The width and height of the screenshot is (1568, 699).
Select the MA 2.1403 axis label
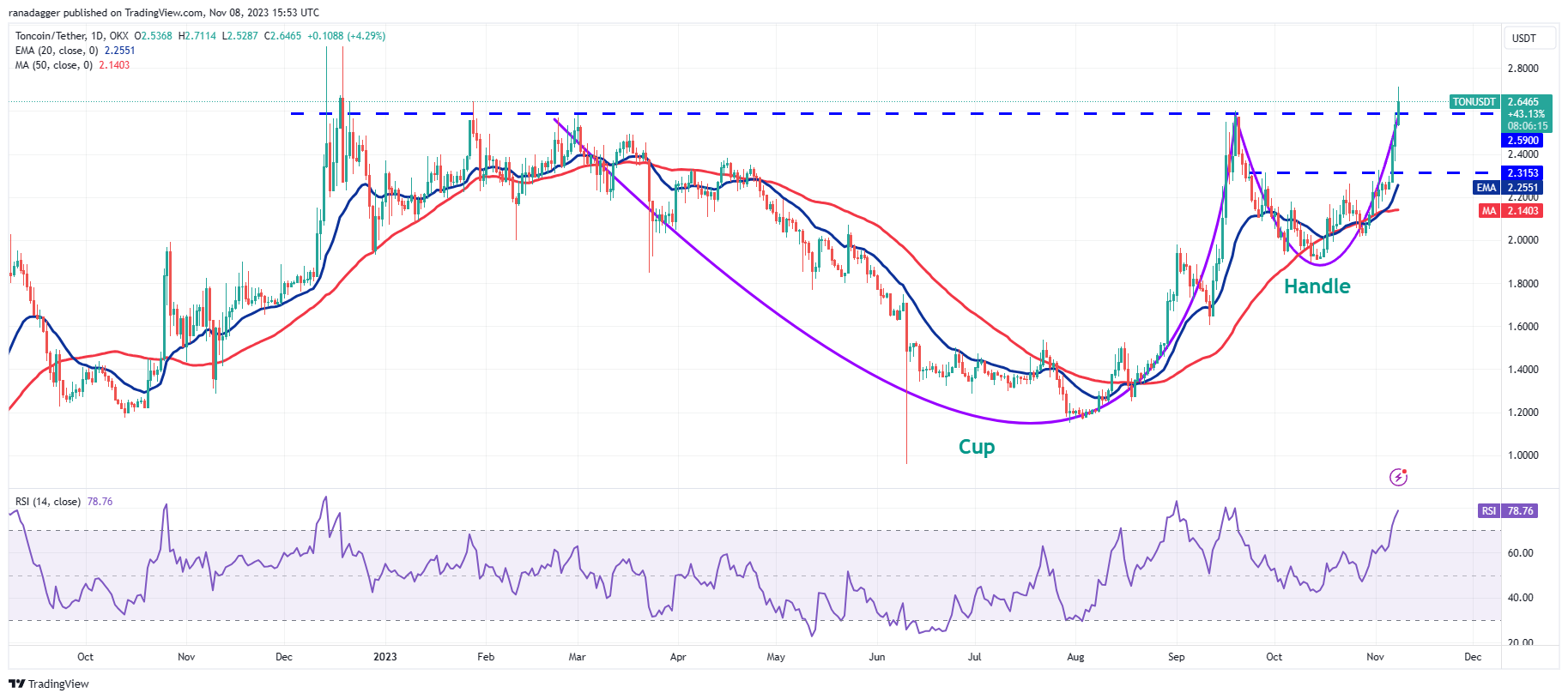pos(1510,211)
